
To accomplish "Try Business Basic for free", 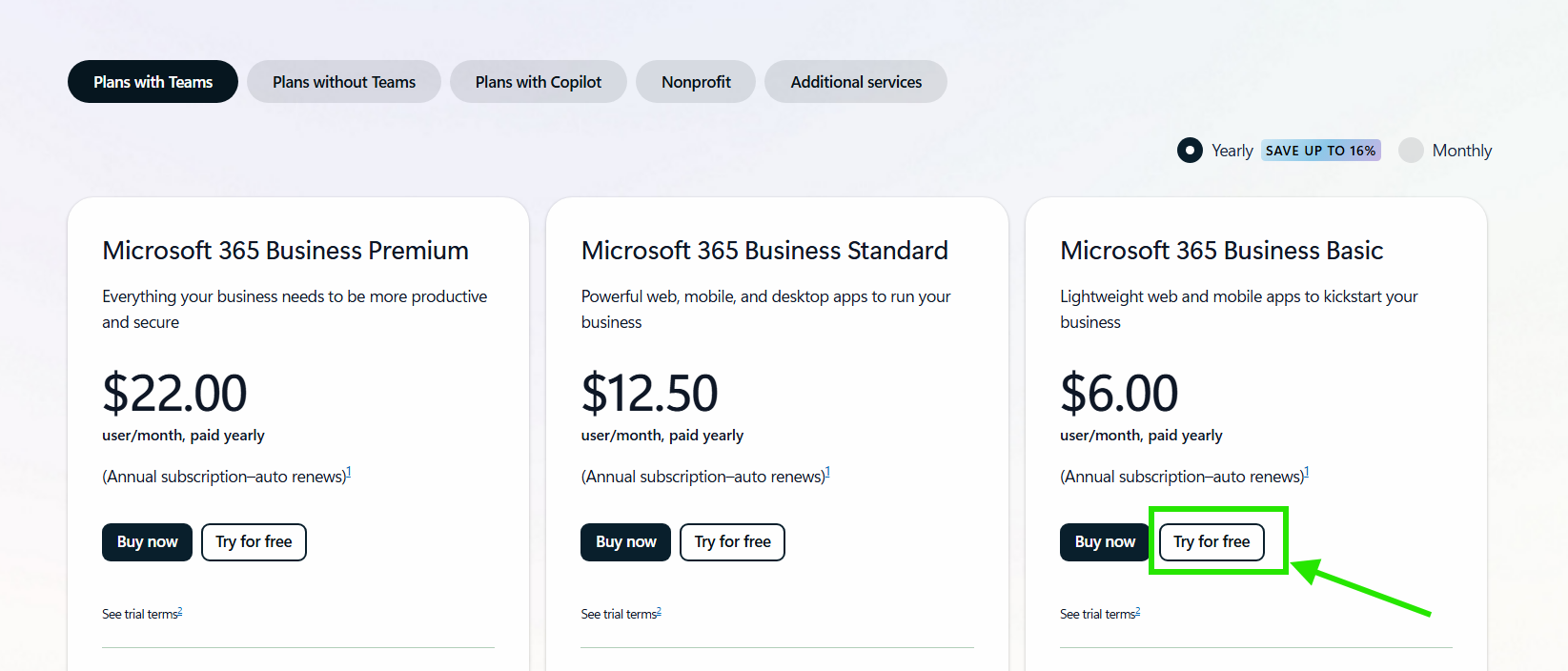I will pos(1212,542).
